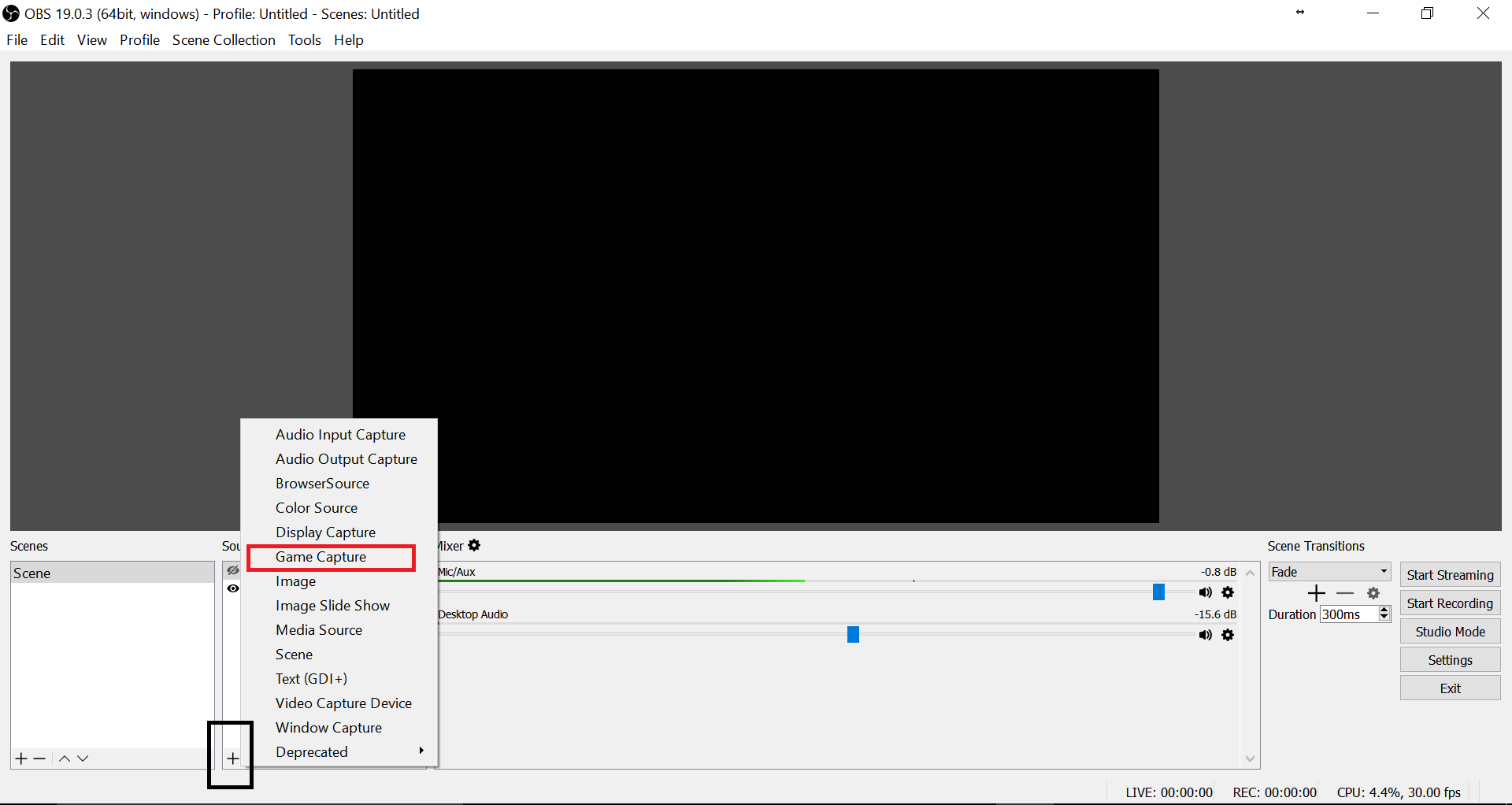1512x805 pixels.
Task: Open the Help menu
Action: click(349, 40)
